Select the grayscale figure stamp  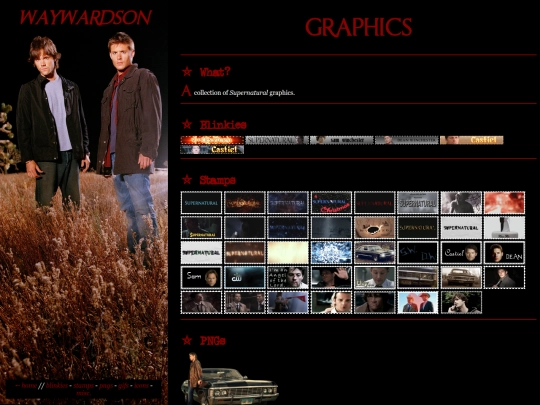(461, 203)
